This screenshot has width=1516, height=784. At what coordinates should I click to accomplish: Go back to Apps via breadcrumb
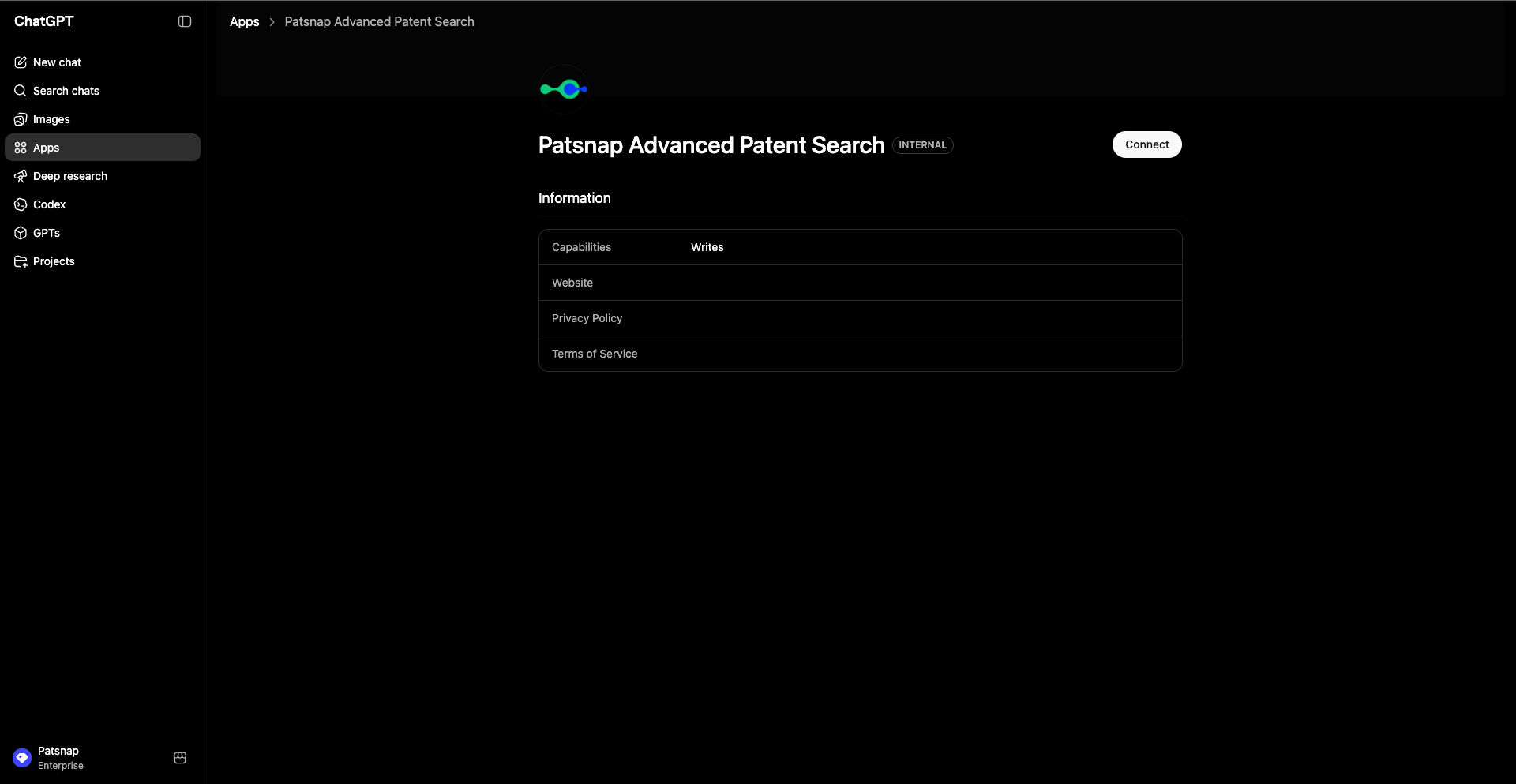245,22
